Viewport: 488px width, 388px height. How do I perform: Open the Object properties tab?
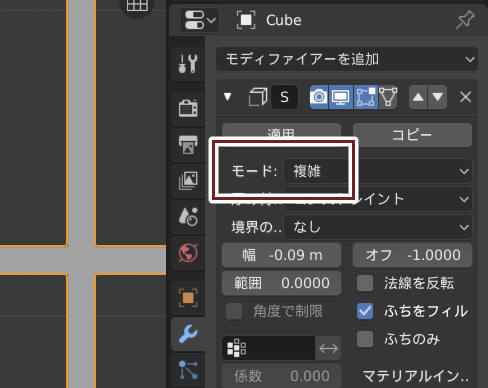pyautogui.click(x=188, y=298)
